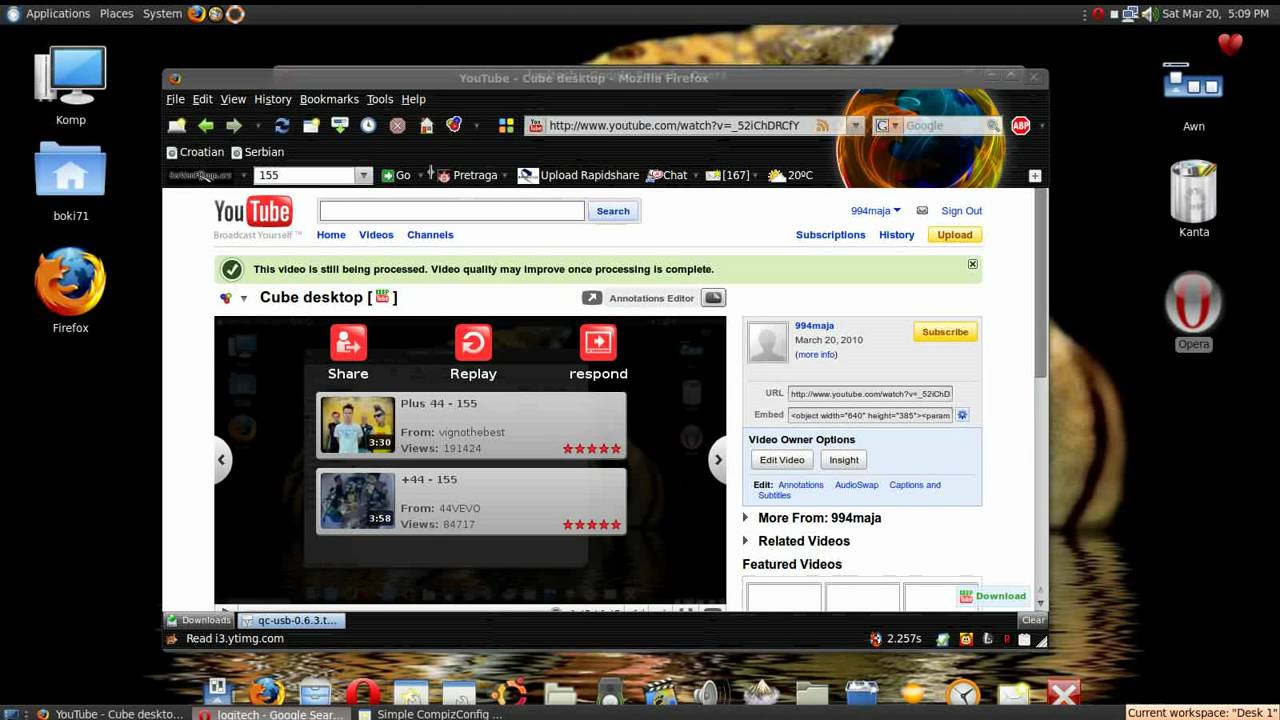Screen dimensions: 1280x720
Task: Toggle Serbian translation bookmark
Action: click(x=258, y=152)
